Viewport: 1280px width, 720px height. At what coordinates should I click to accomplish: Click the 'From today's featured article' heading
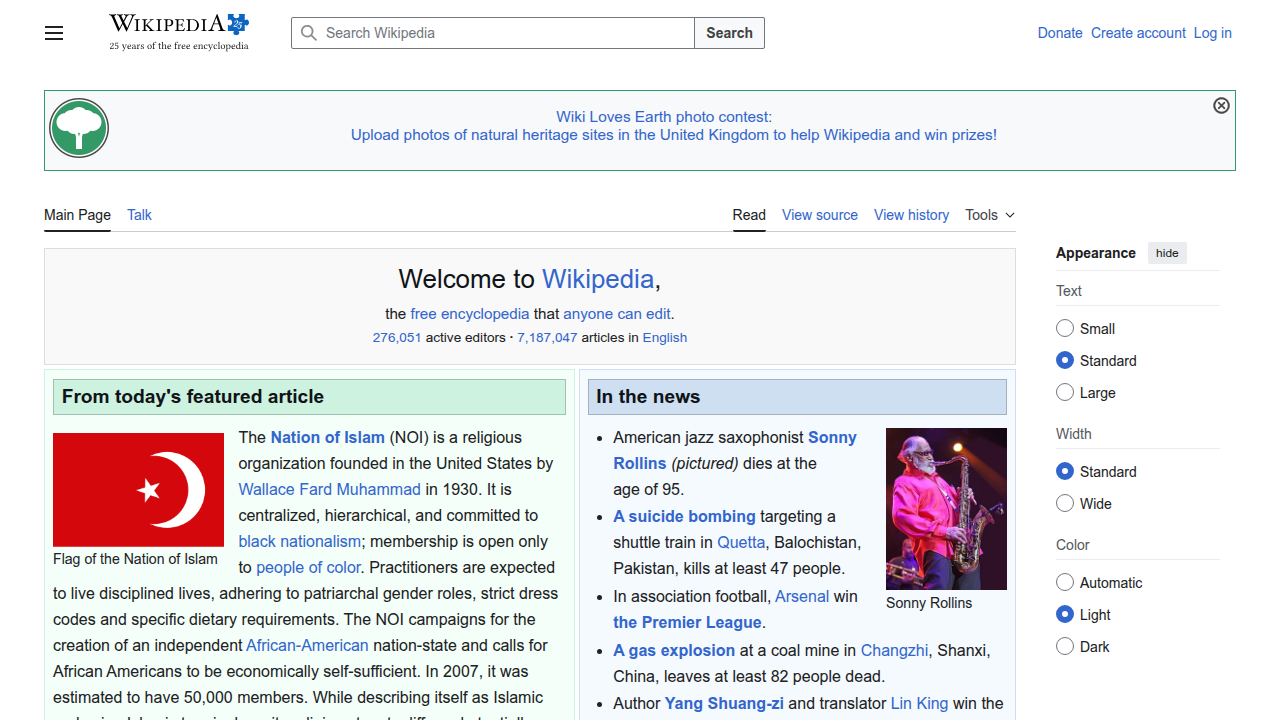pyautogui.click(x=193, y=397)
